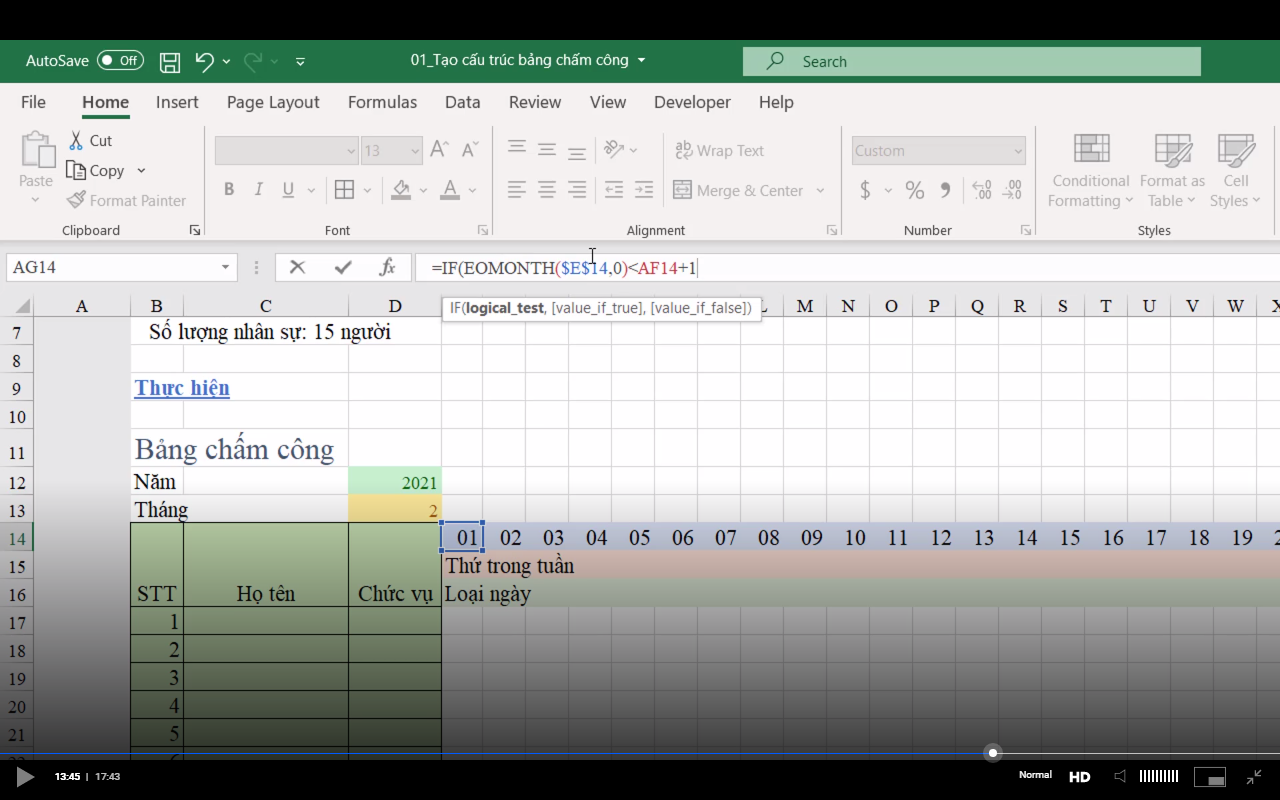Open the Undo history dropdown
Image resolution: width=1280 pixels, height=800 pixels.
click(x=227, y=62)
